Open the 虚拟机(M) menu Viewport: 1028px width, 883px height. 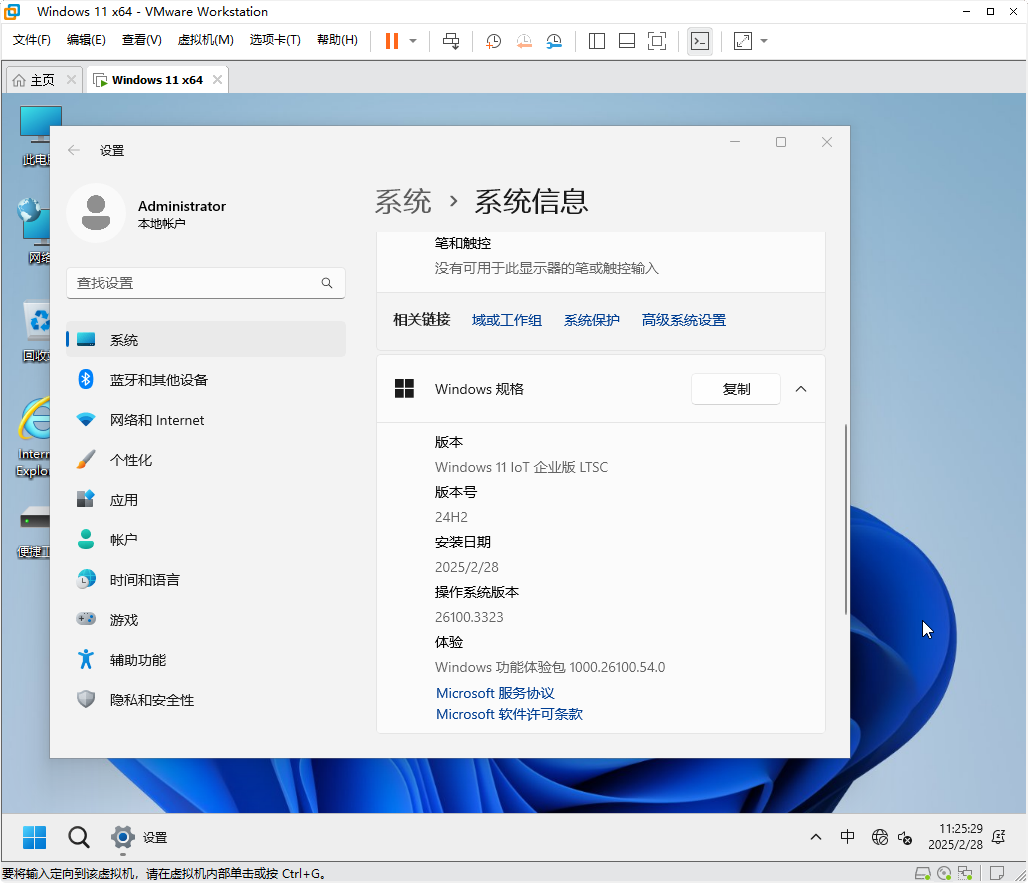204,41
